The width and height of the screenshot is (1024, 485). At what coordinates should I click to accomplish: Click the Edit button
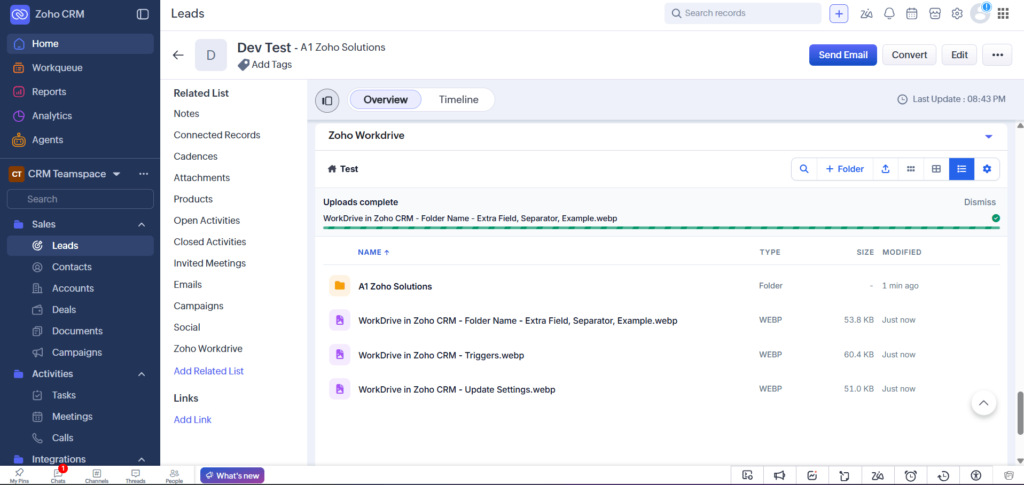click(x=959, y=55)
